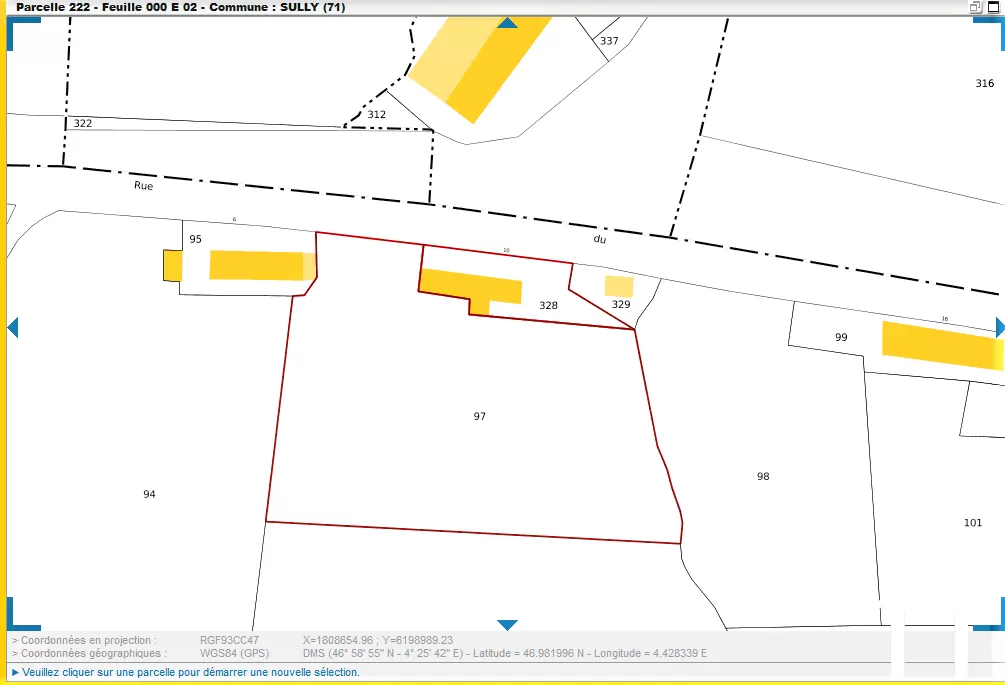Select parcel 328 near the road

[x=548, y=305]
